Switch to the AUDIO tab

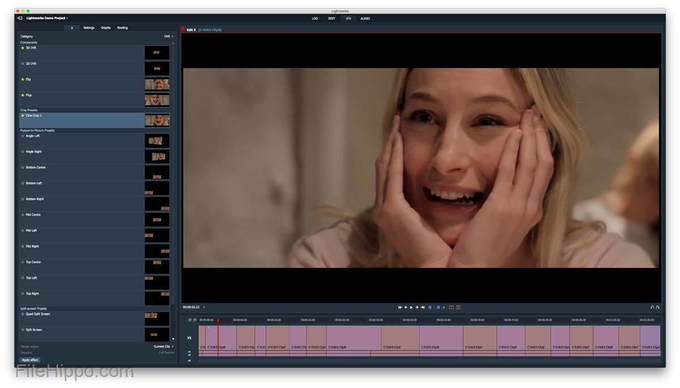pyautogui.click(x=365, y=19)
